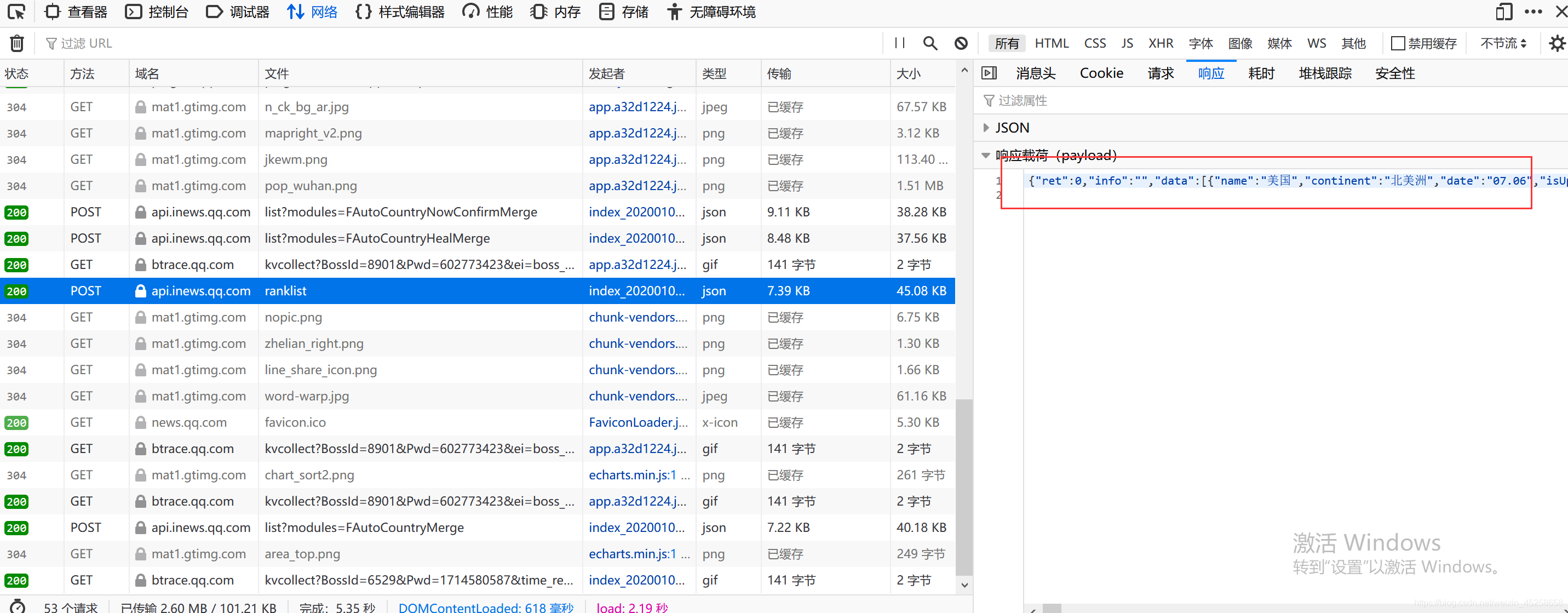Click the request list scroll-down arrow
This screenshot has width=1568, height=613.
point(964,585)
